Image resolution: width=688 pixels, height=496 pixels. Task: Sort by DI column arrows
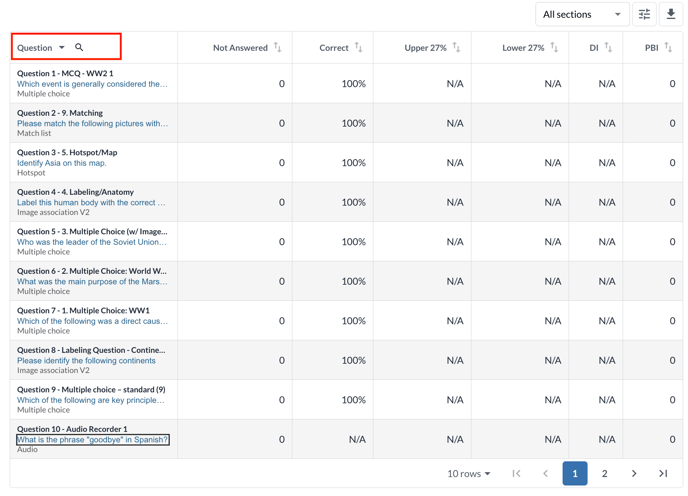608,47
